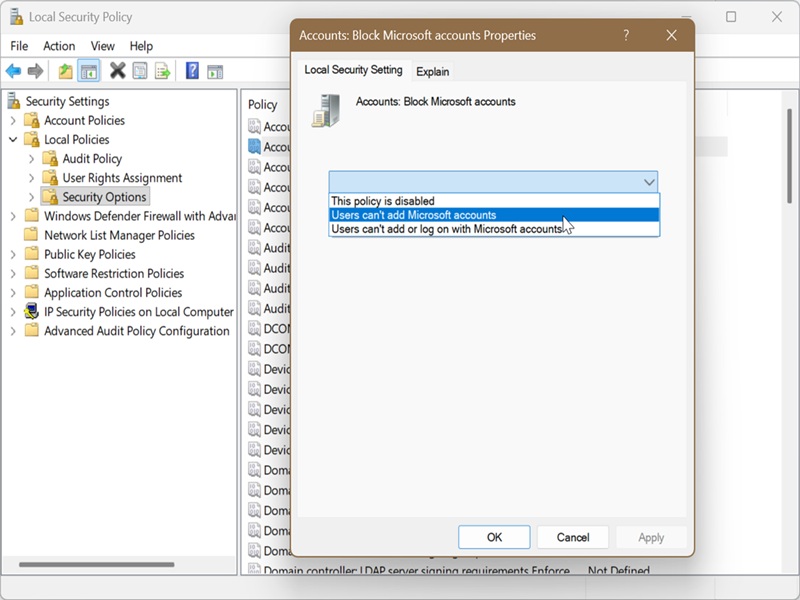800x600 pixels.
Task: Open the View menu
Action: point(103,46)
